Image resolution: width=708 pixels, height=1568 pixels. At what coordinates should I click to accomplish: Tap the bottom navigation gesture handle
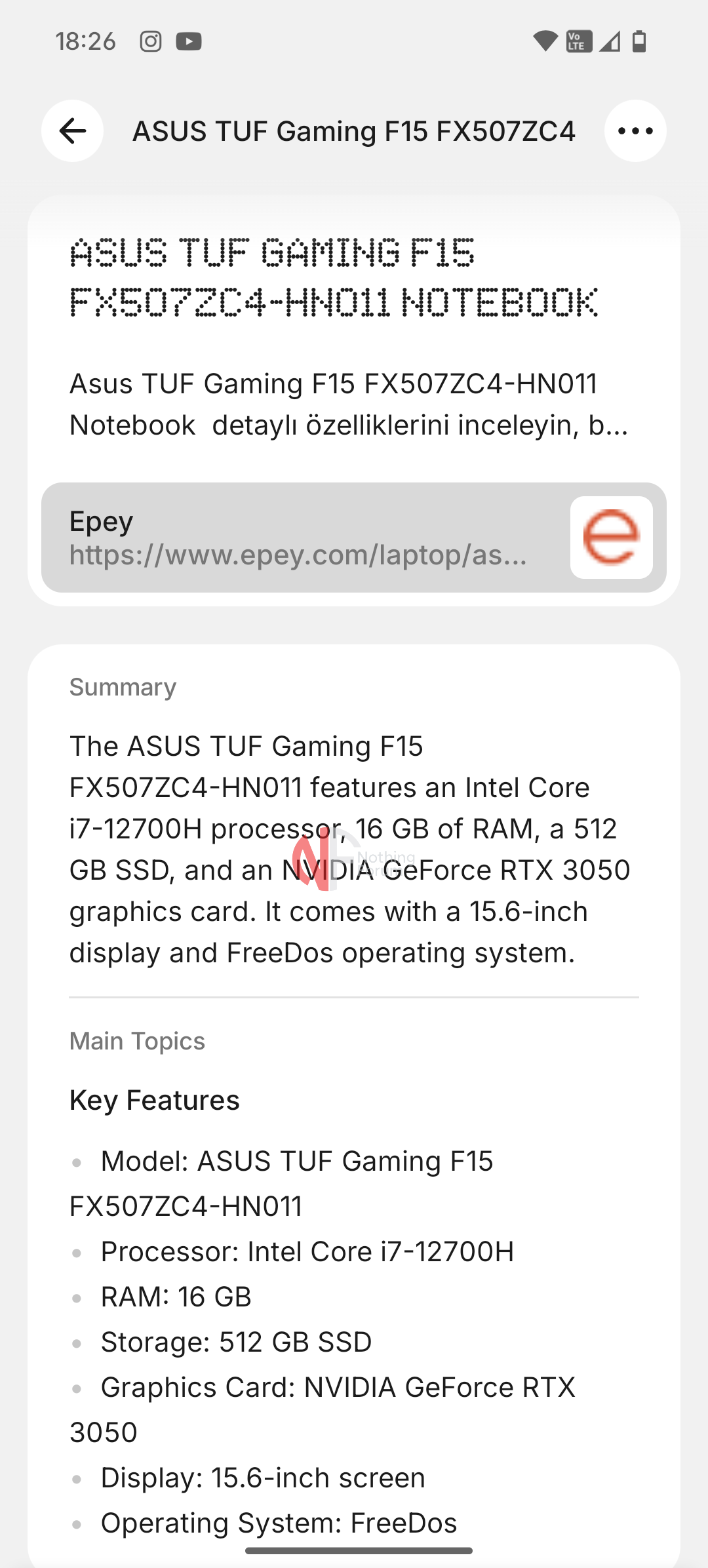click(x=359, y=1551)
